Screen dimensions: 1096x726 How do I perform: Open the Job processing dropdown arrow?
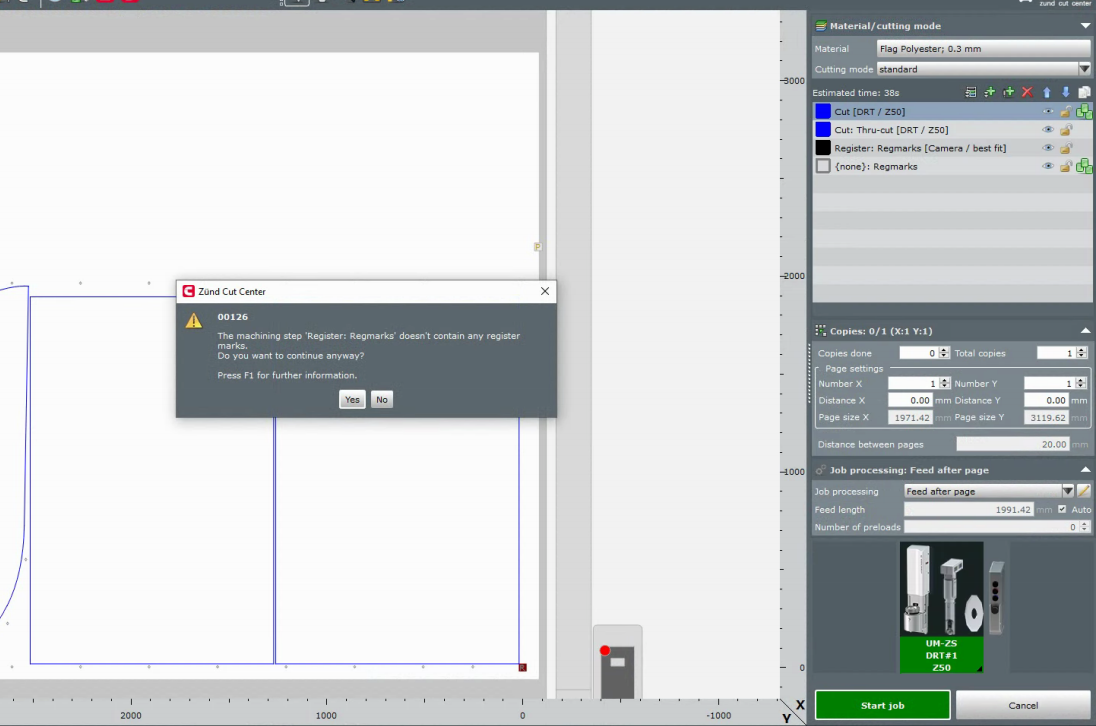[1067, 491]
